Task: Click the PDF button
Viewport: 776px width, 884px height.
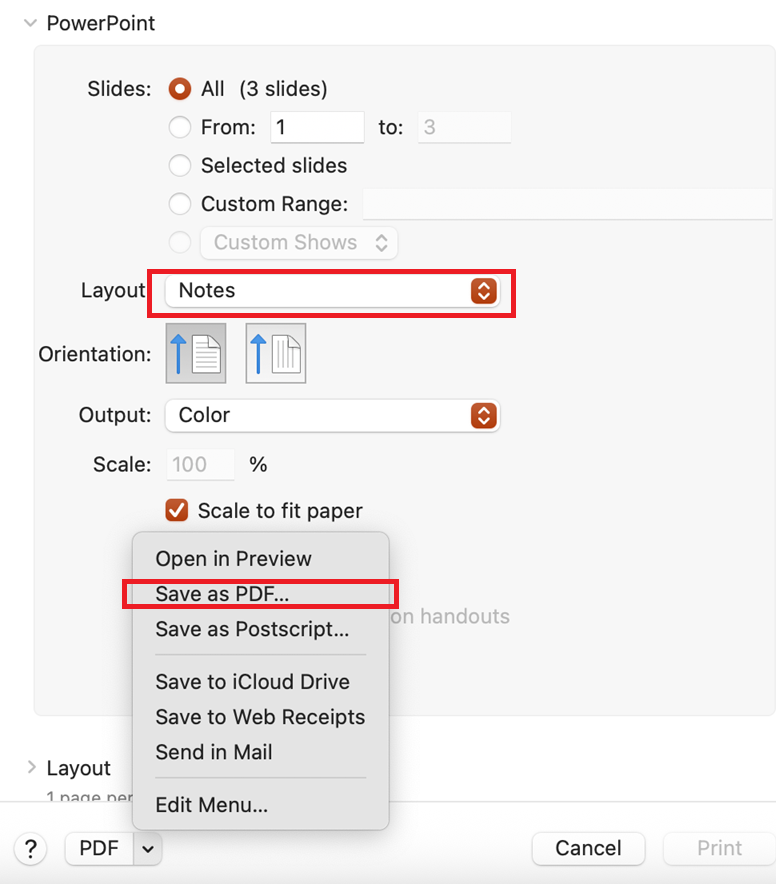Action: [99, 848]
